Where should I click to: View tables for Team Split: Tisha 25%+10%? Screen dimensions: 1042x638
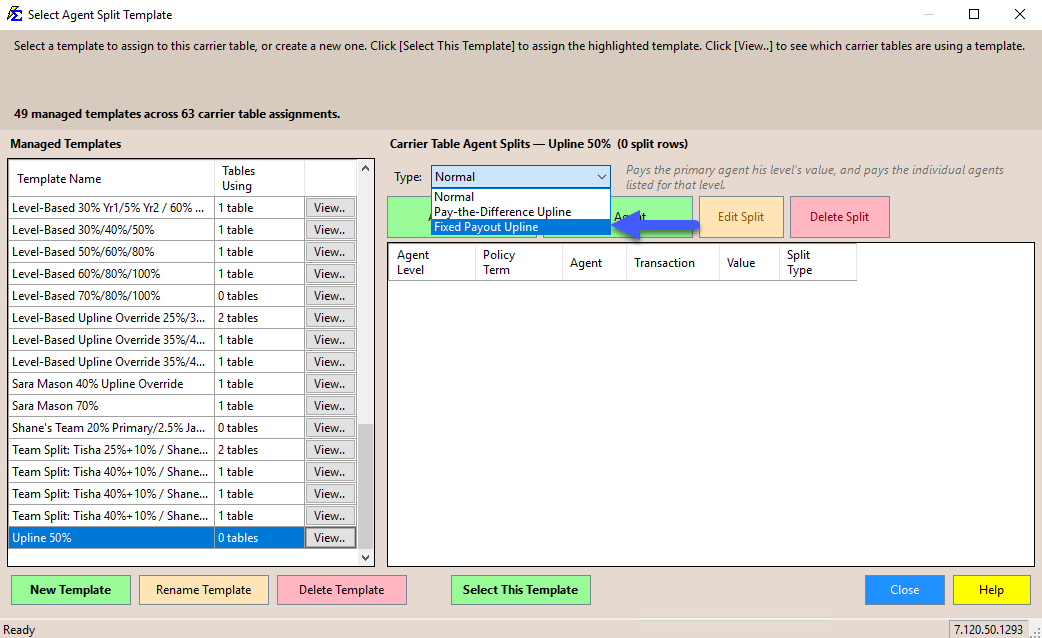330,450
